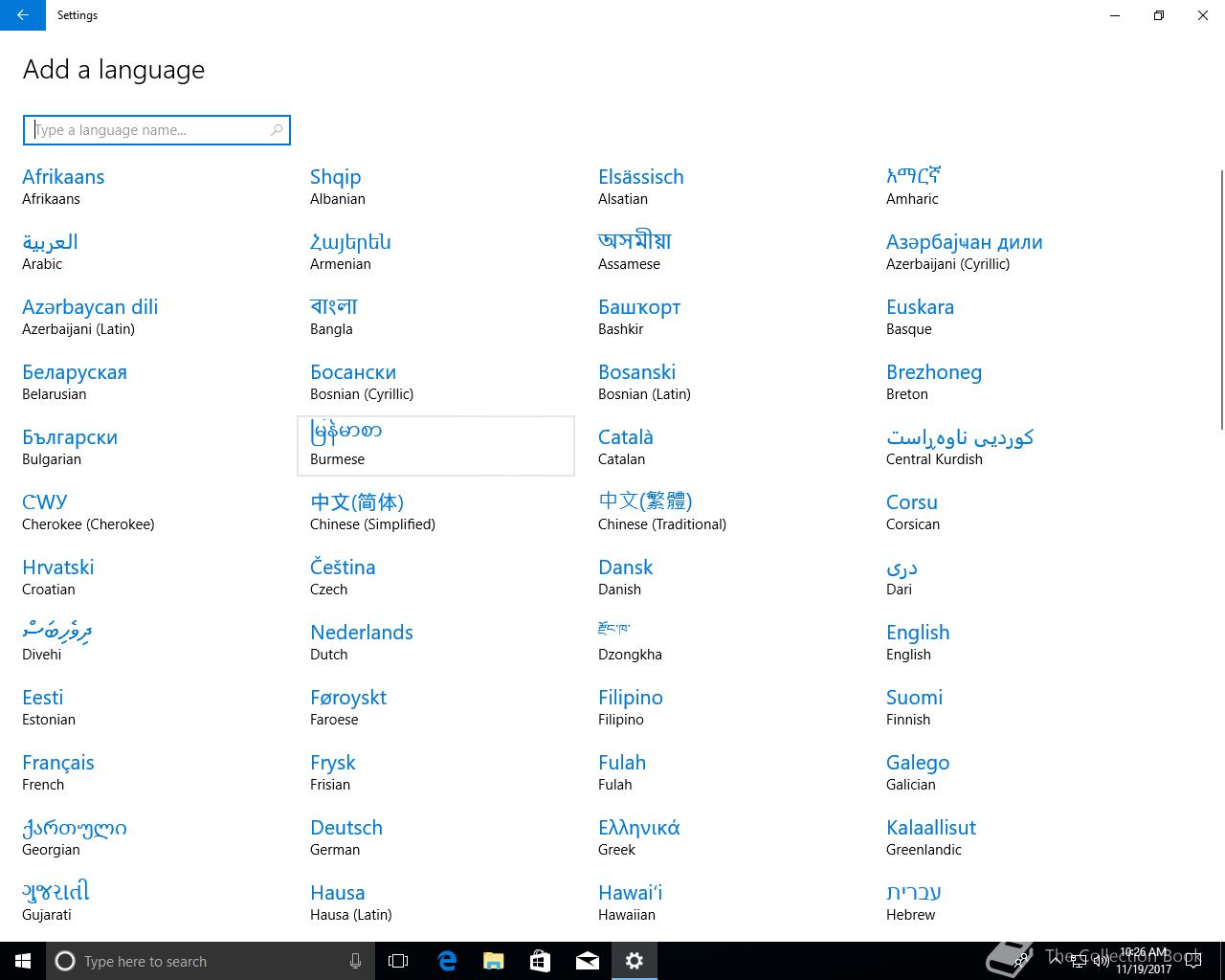Click the search magnifier in language box

tap(277, 130)
